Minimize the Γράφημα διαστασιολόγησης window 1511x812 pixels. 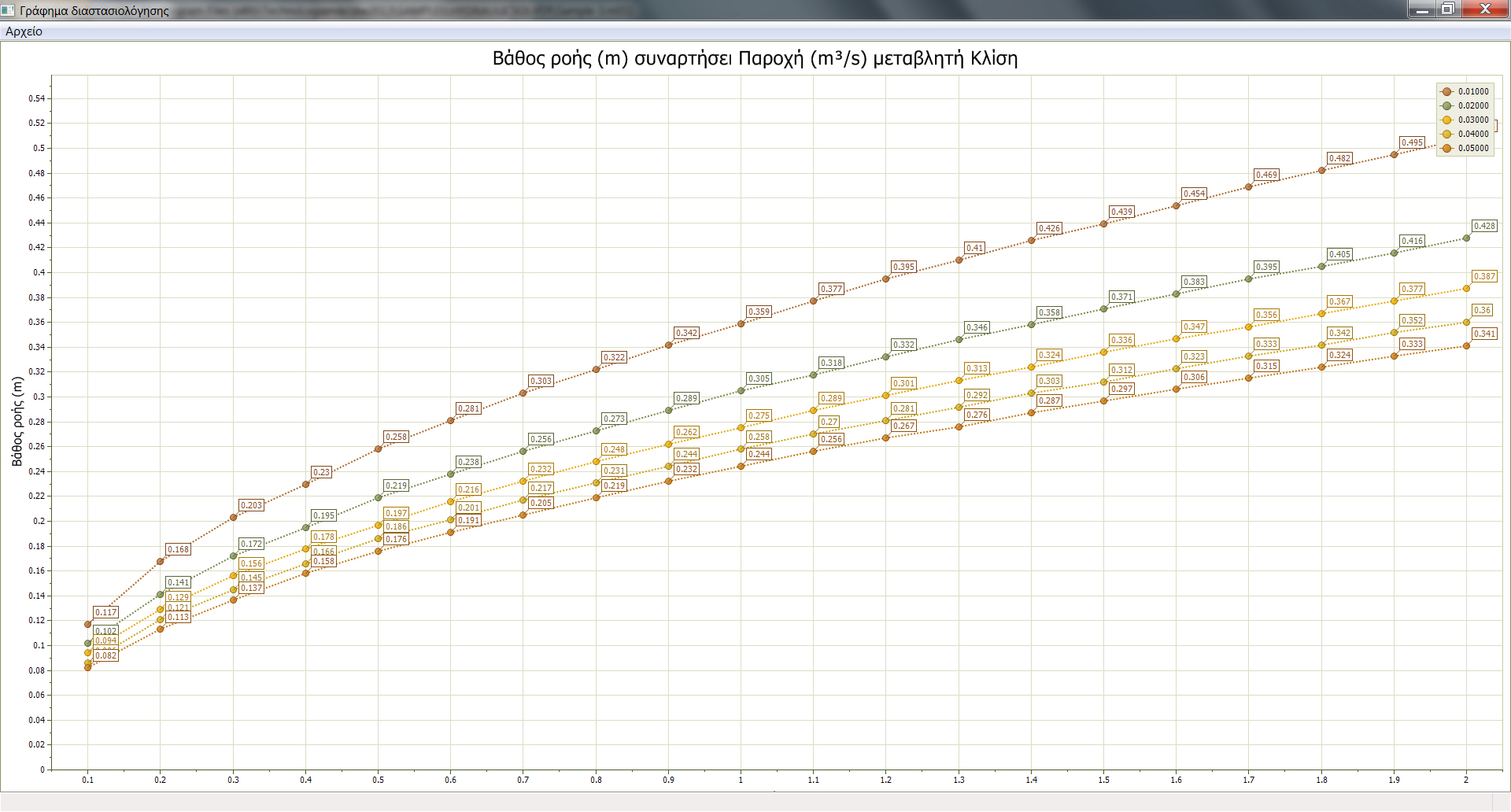click(x=1422, y=9)
